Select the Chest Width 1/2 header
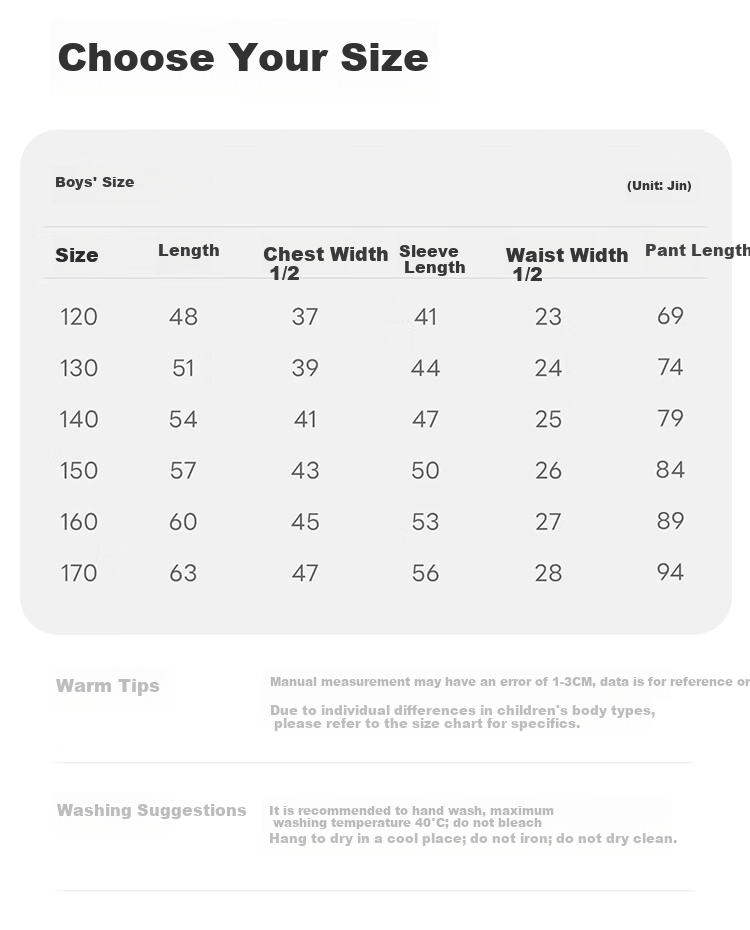Viewport: 750px width, 930px height. point(325,263)
